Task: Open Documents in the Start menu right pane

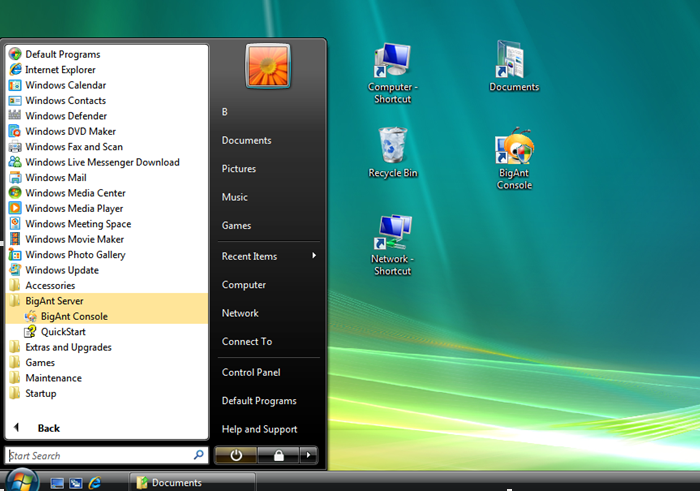Action: (269, 140)
